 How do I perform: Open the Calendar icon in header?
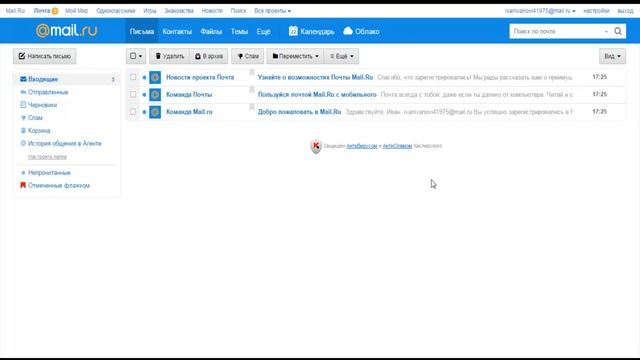[293, 31]
